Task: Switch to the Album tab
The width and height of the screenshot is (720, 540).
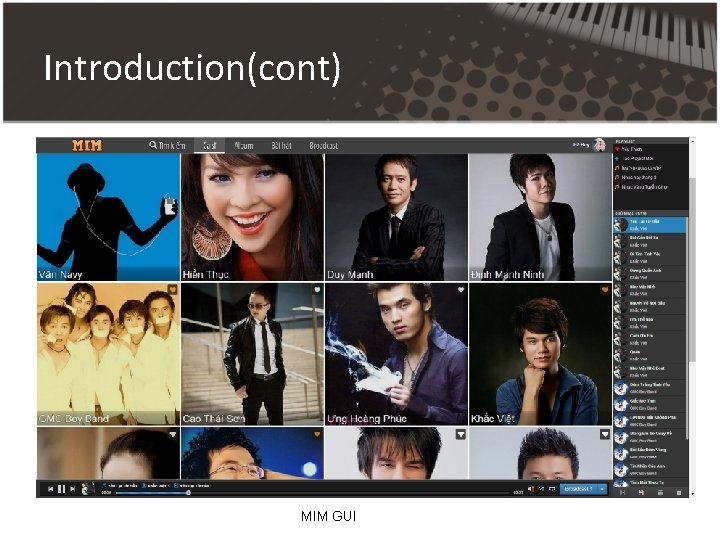Action: coord(243,146)
